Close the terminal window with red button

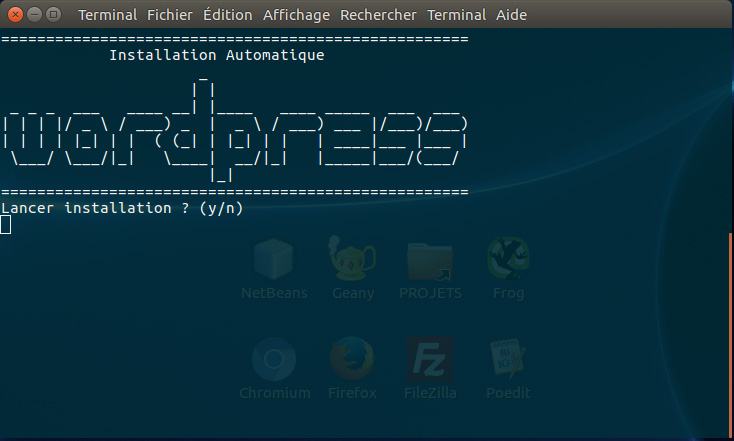pyautogui.click(x=15, y=15)
